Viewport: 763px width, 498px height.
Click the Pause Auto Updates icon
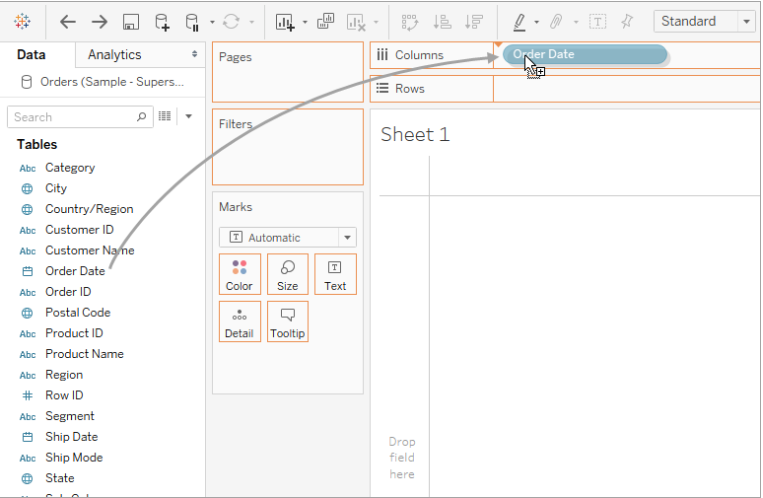point(192,22)
